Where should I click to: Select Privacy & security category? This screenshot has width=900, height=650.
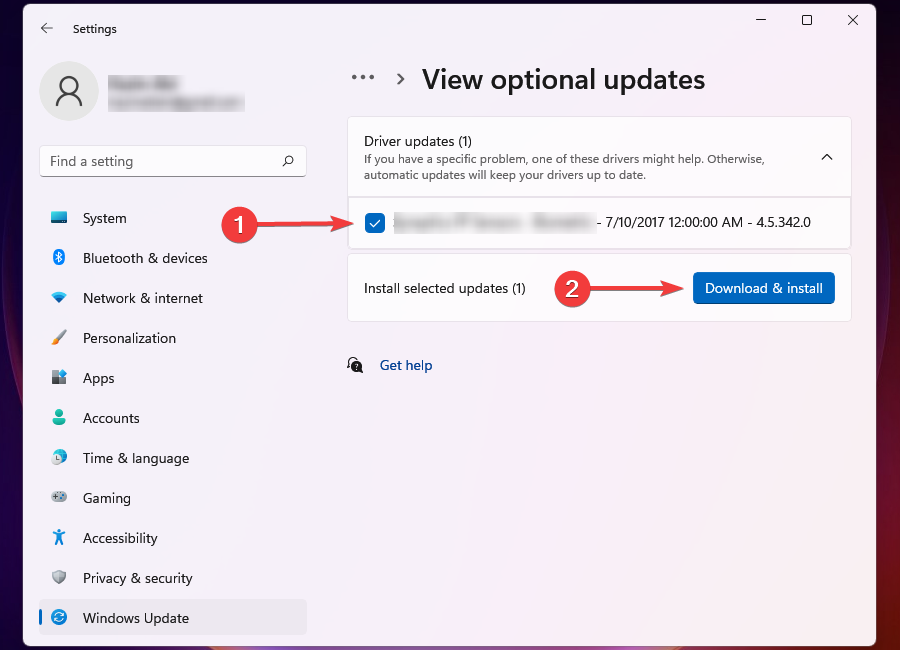point(173,578)
